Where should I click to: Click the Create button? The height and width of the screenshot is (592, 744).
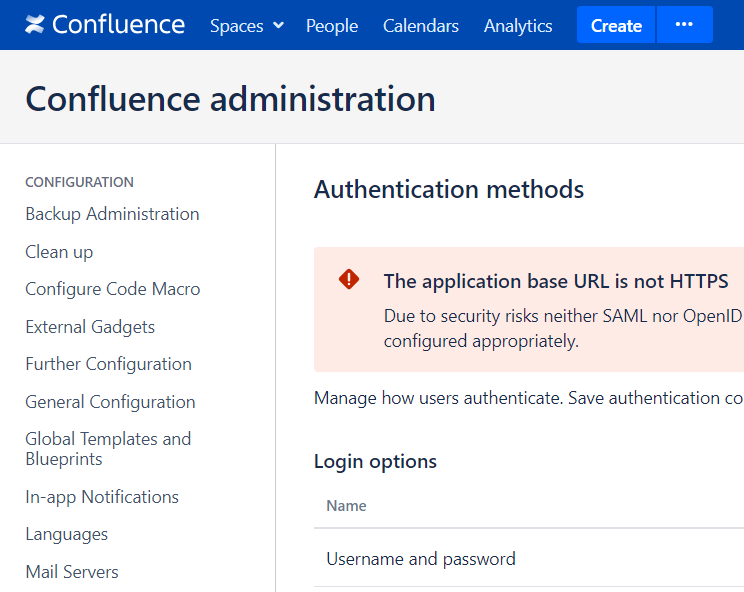point(616,25)
